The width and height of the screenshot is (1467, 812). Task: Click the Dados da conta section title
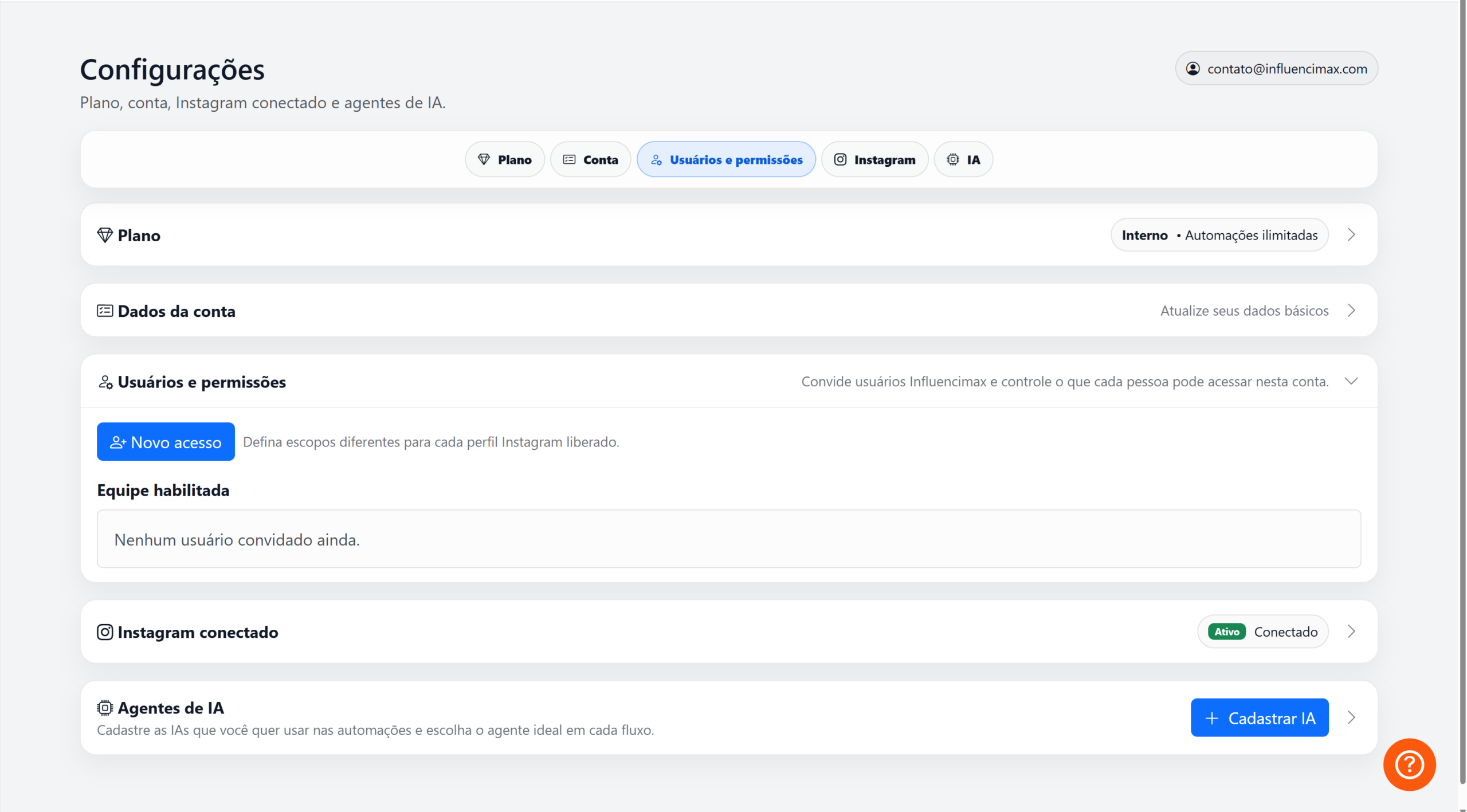click(176, 311)
